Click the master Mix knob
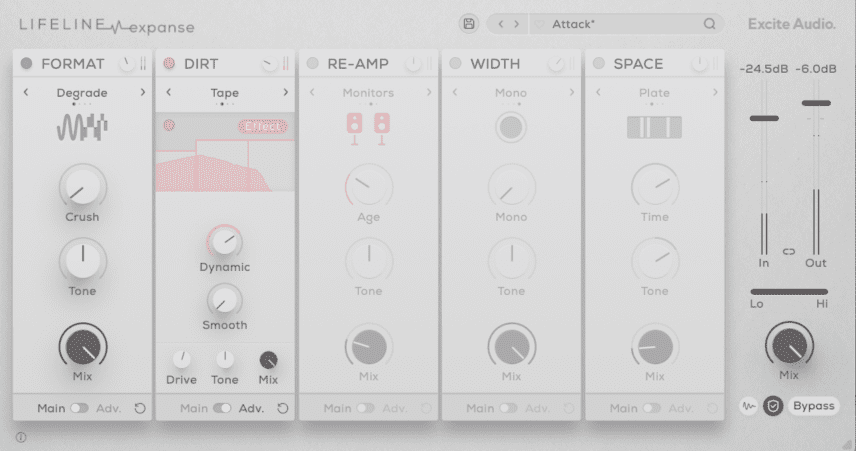Viewport: 856px width, 451px height. (x=789, y=346)
